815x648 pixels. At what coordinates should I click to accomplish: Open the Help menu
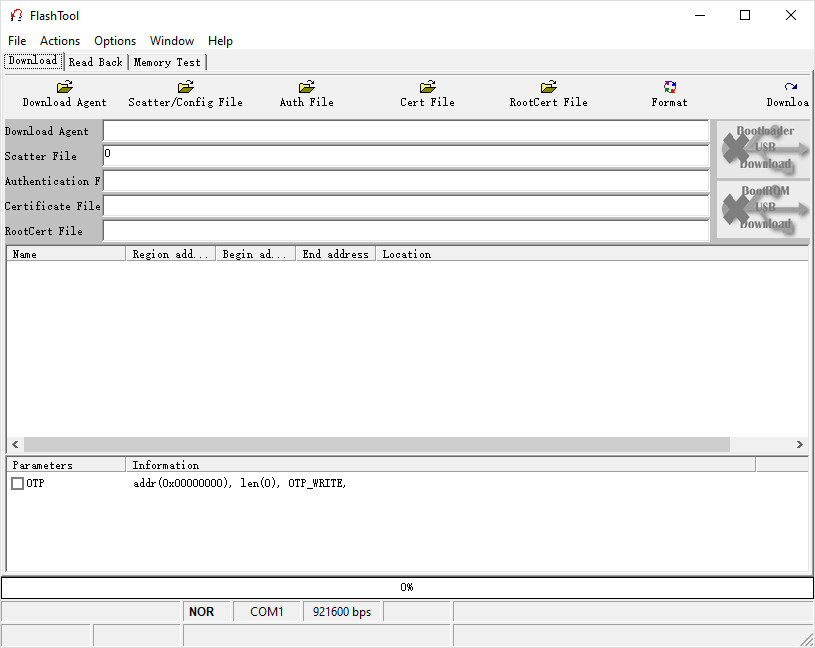coord(220,41)
